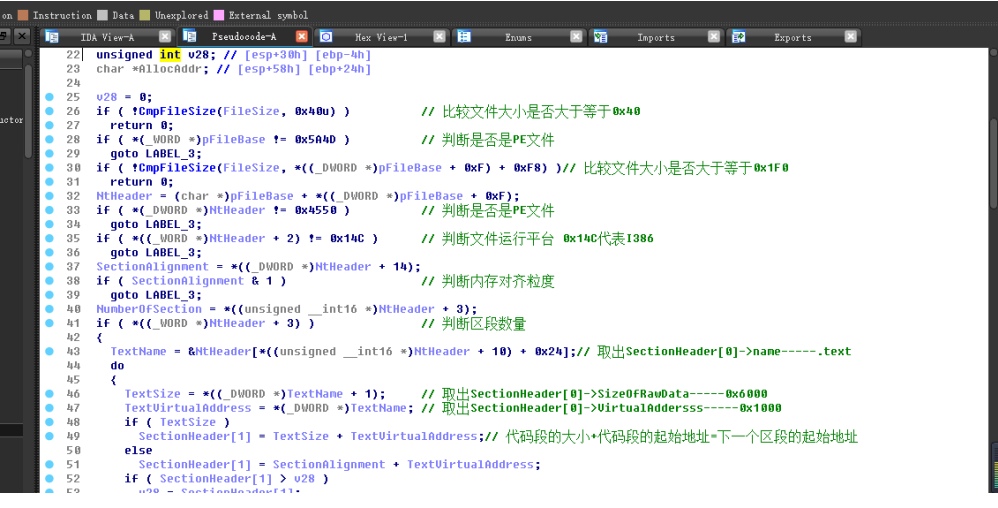Click SectionHeader[1] on line 49

point(195,437)
